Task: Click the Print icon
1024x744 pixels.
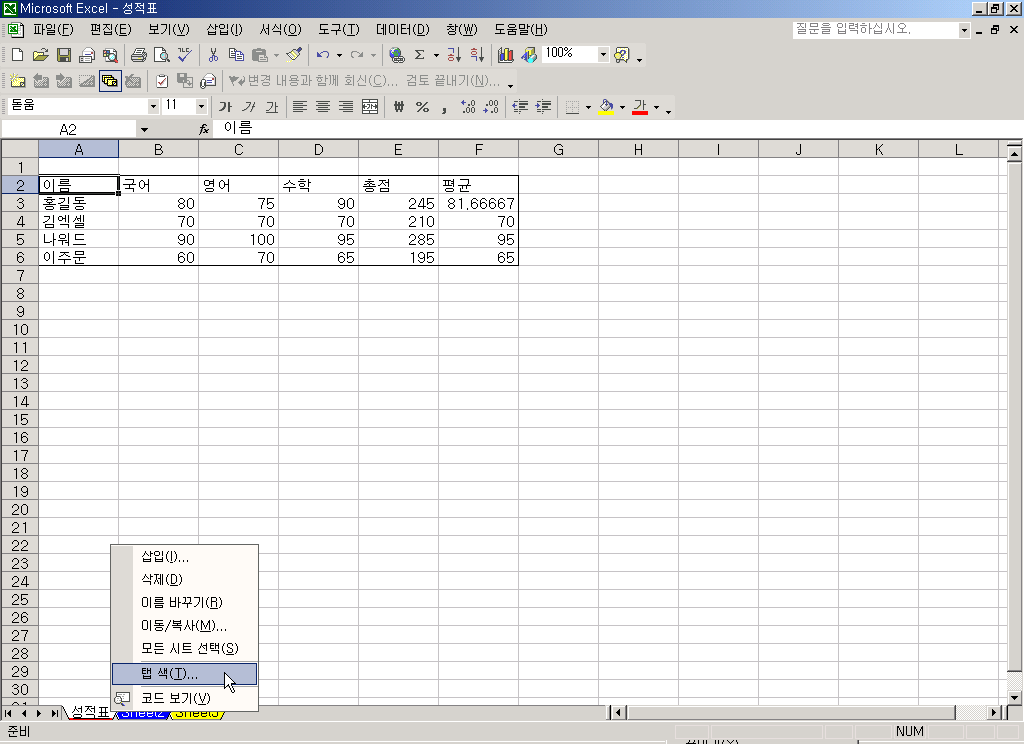Action: [139, 55]
